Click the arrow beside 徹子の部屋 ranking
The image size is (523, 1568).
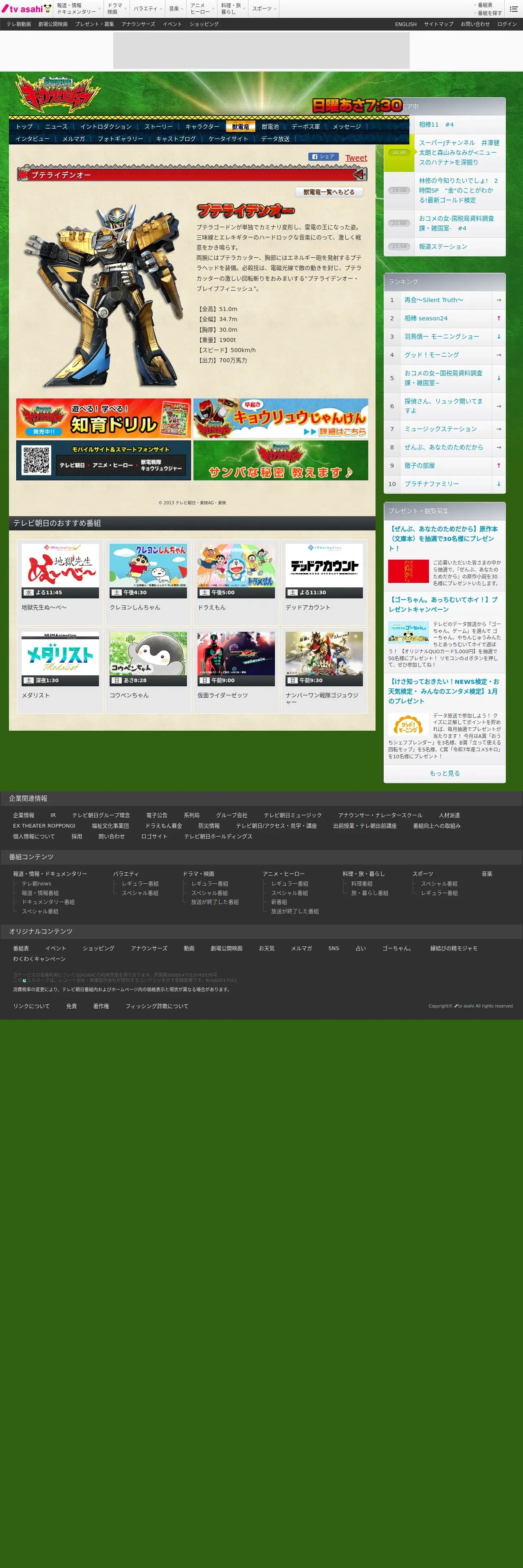tap(499, 465)
